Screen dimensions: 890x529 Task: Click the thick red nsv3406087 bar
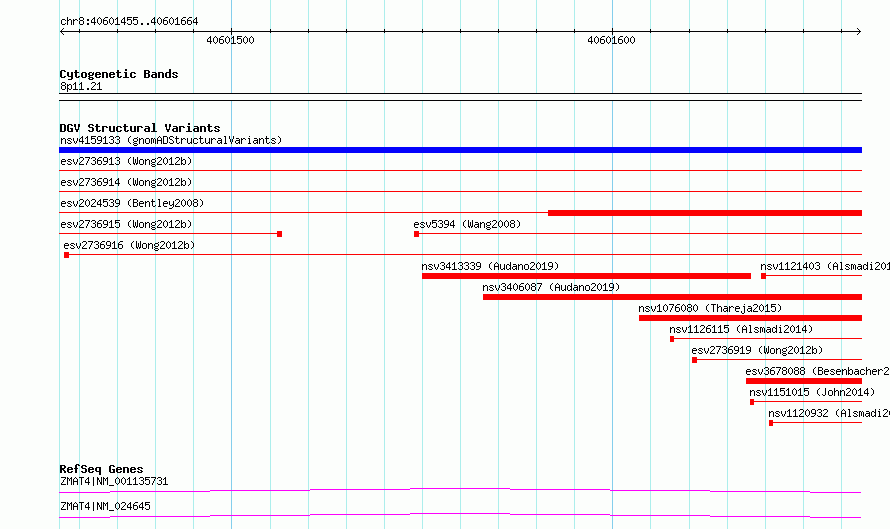[x=673, y=297]
